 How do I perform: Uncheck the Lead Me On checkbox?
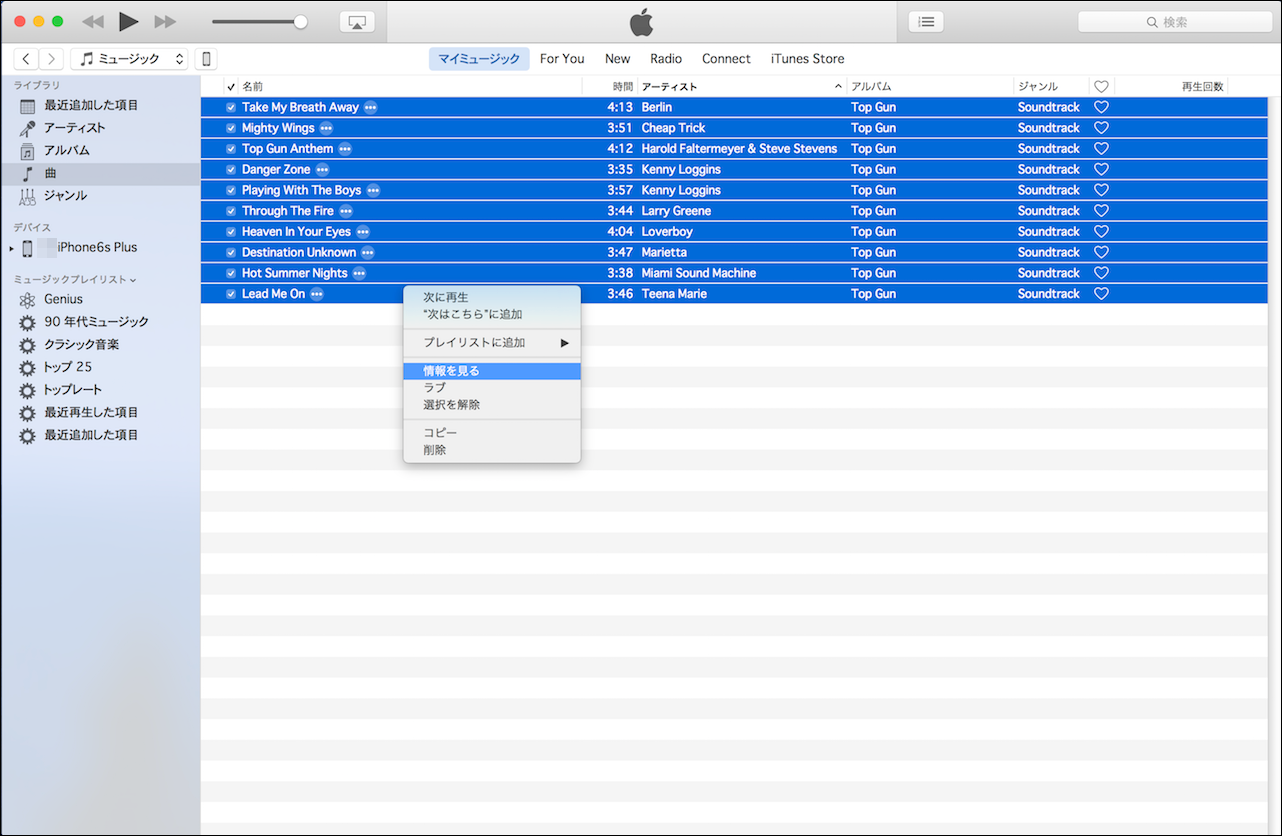click(231, 294)
